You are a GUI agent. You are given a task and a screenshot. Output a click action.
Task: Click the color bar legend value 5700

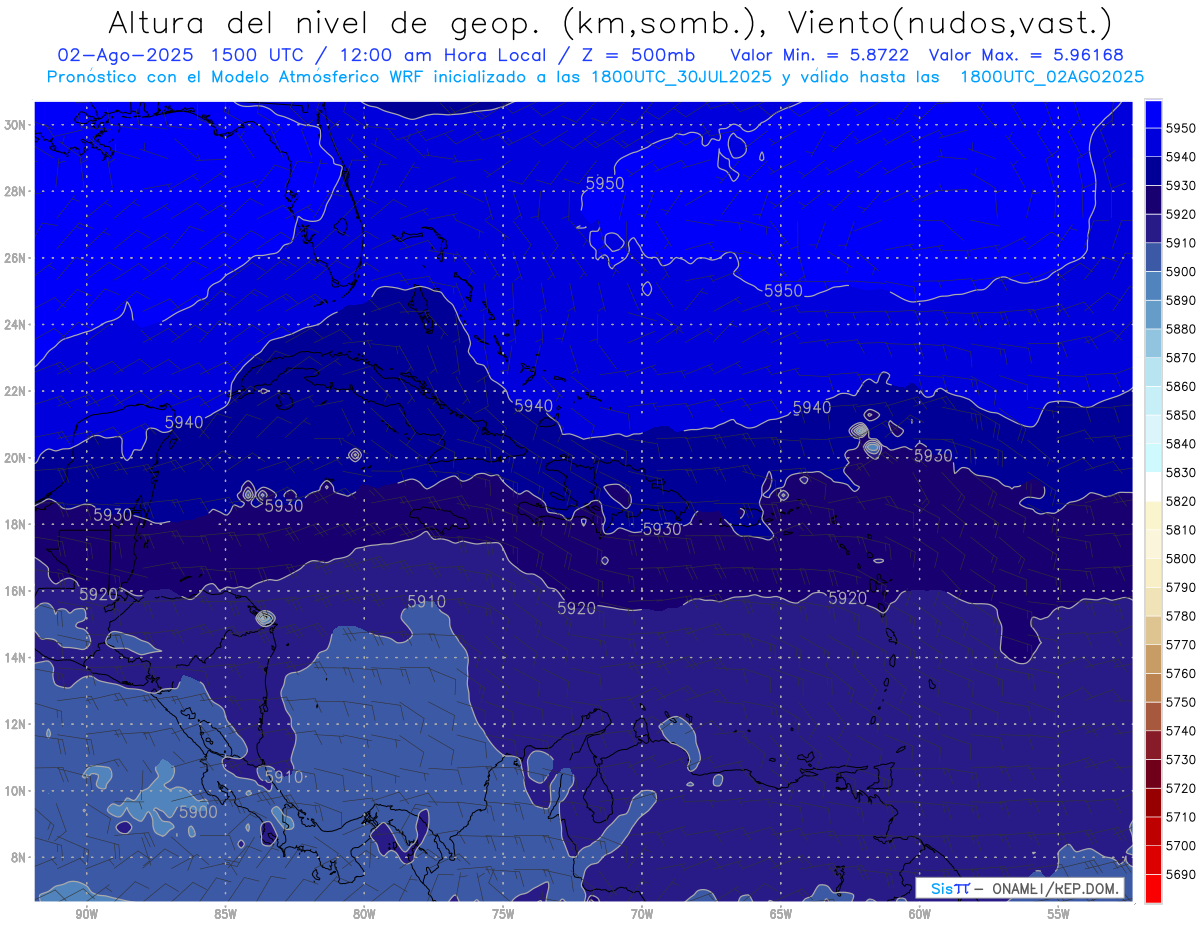tap(1181, 845)
